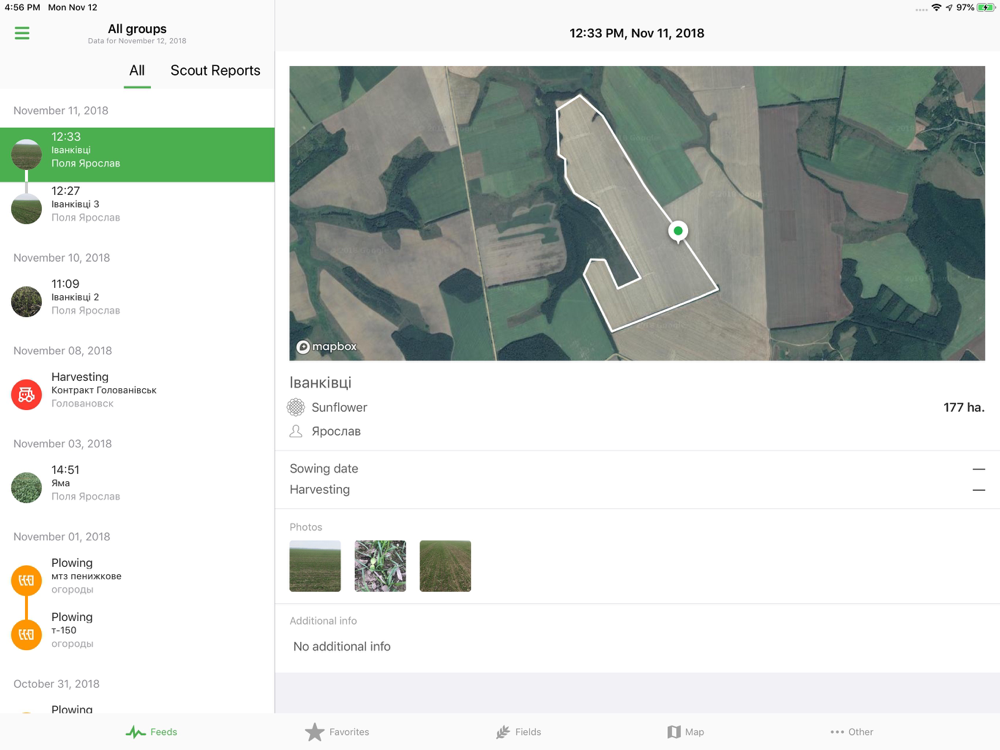The width and height of the screenshot is (1000, 750).
Task: Click the Other three-dots icon
Action: click(x=837, y=732)
